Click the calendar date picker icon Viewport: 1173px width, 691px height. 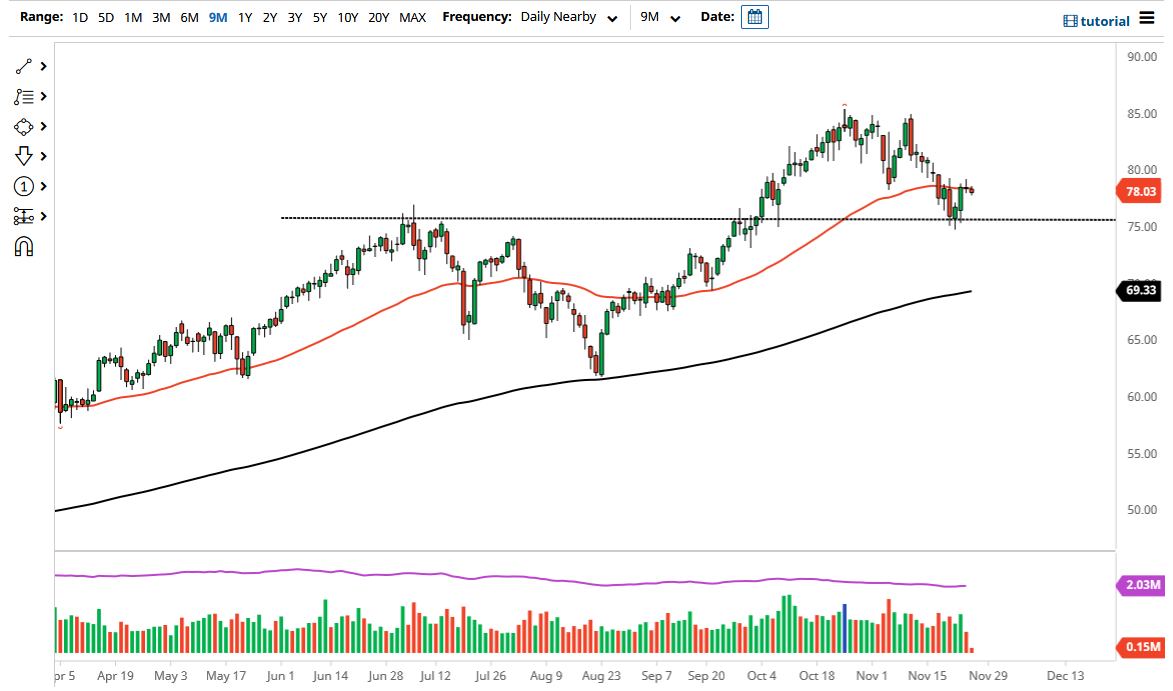[x=754, y=16]
